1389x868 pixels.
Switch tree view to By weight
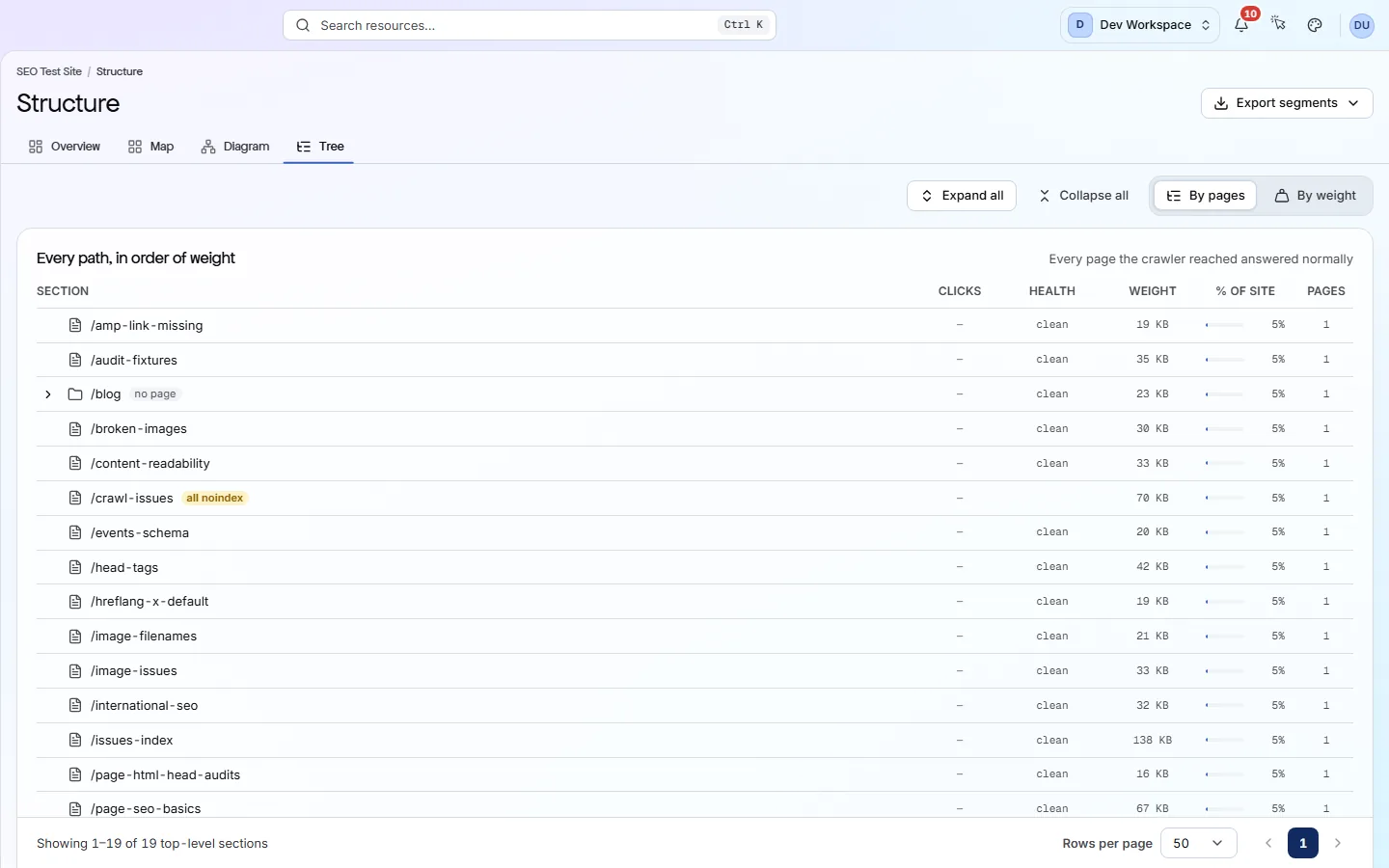tap(1315, 196)
